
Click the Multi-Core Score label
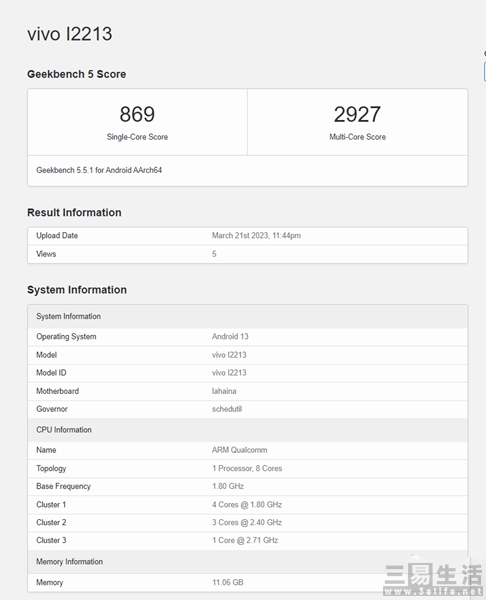tap(357, 137)
